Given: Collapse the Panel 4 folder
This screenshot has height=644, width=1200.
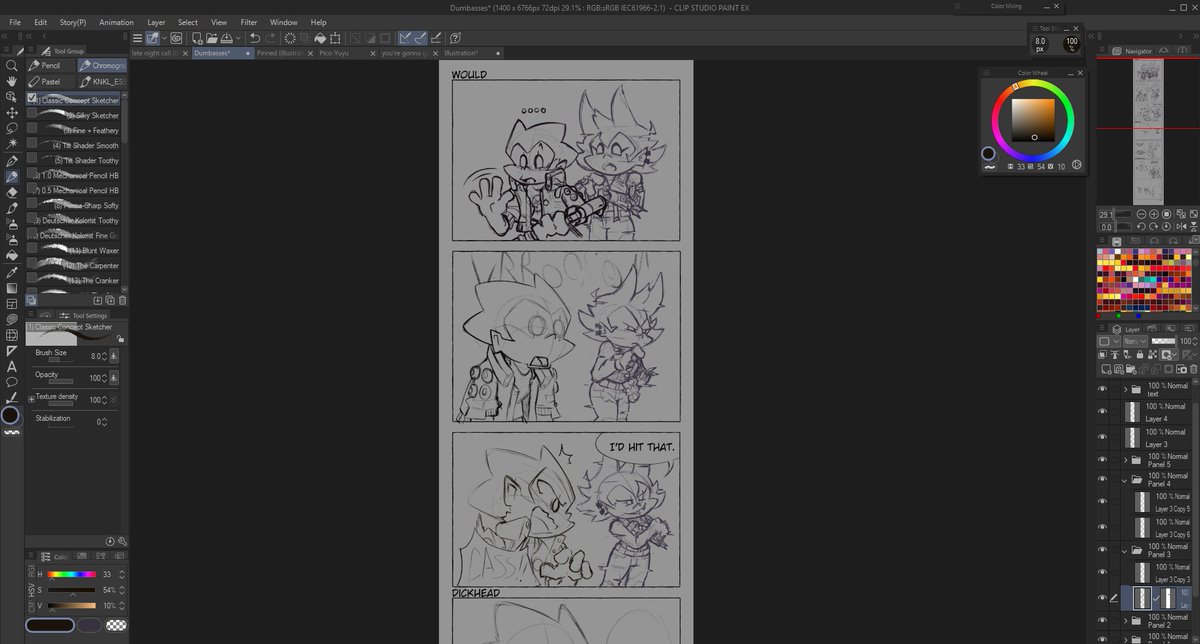Looking at the screenshot, I should pos(1125,479).
